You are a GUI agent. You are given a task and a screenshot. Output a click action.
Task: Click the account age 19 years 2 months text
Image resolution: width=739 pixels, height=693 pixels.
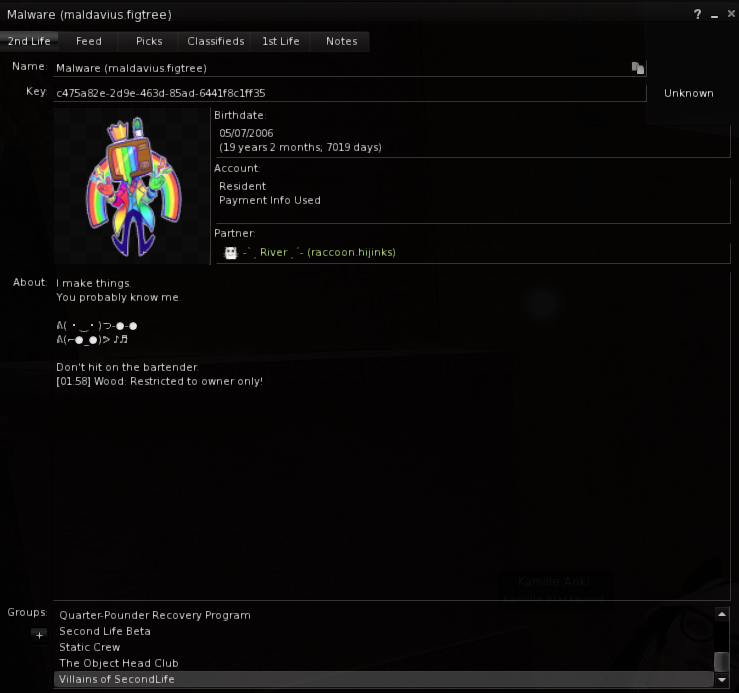tap(300, 148)
